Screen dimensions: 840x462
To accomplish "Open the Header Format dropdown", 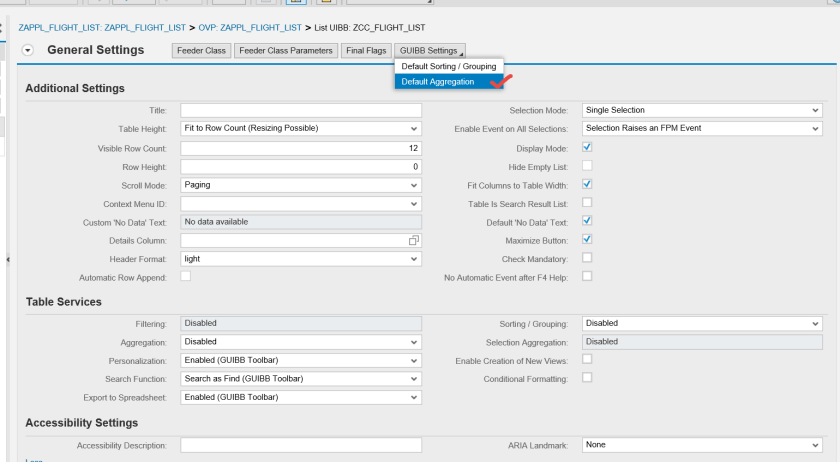I will 301,259.
